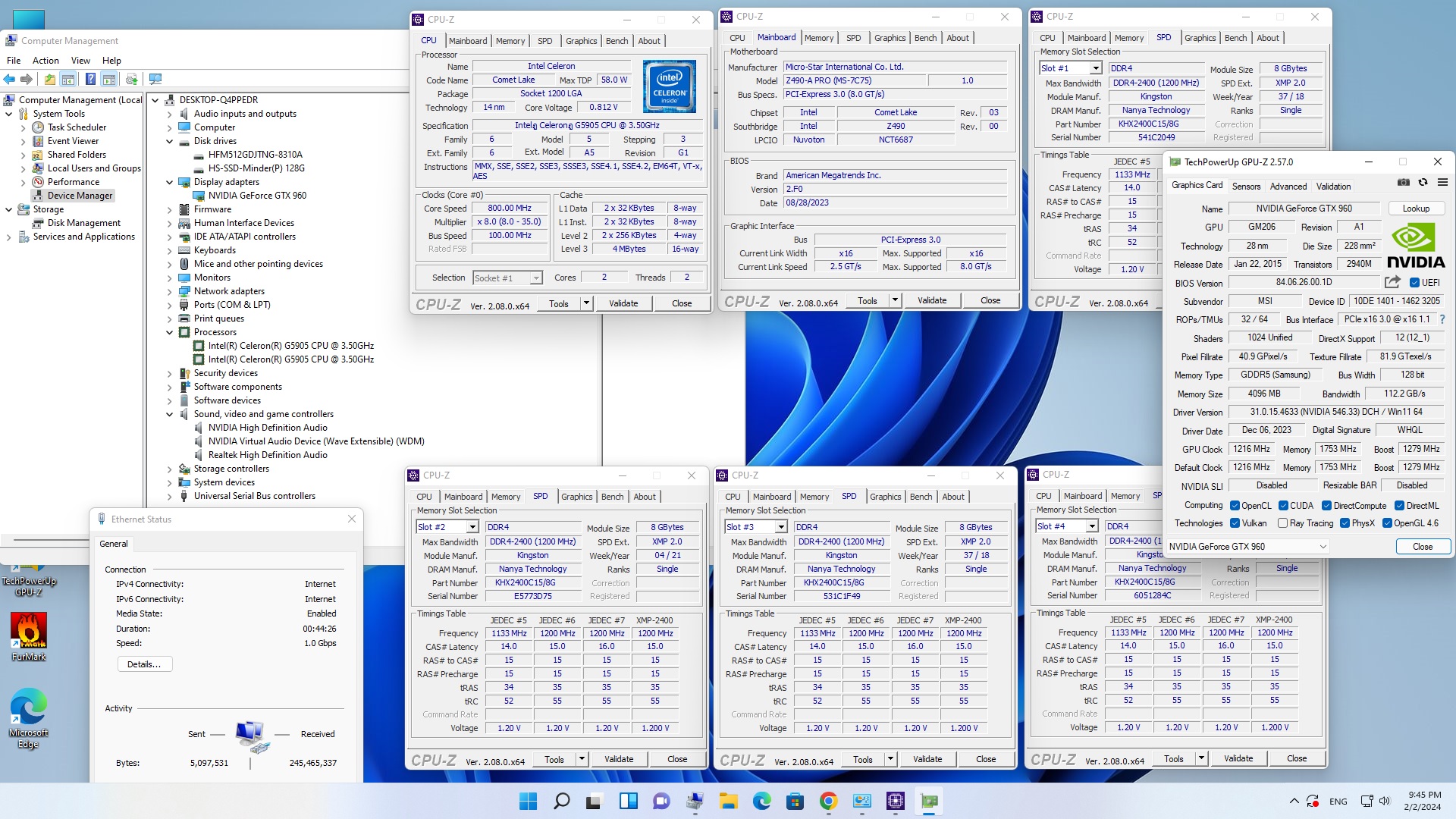Open the Action menu in Computer Management

45,61
